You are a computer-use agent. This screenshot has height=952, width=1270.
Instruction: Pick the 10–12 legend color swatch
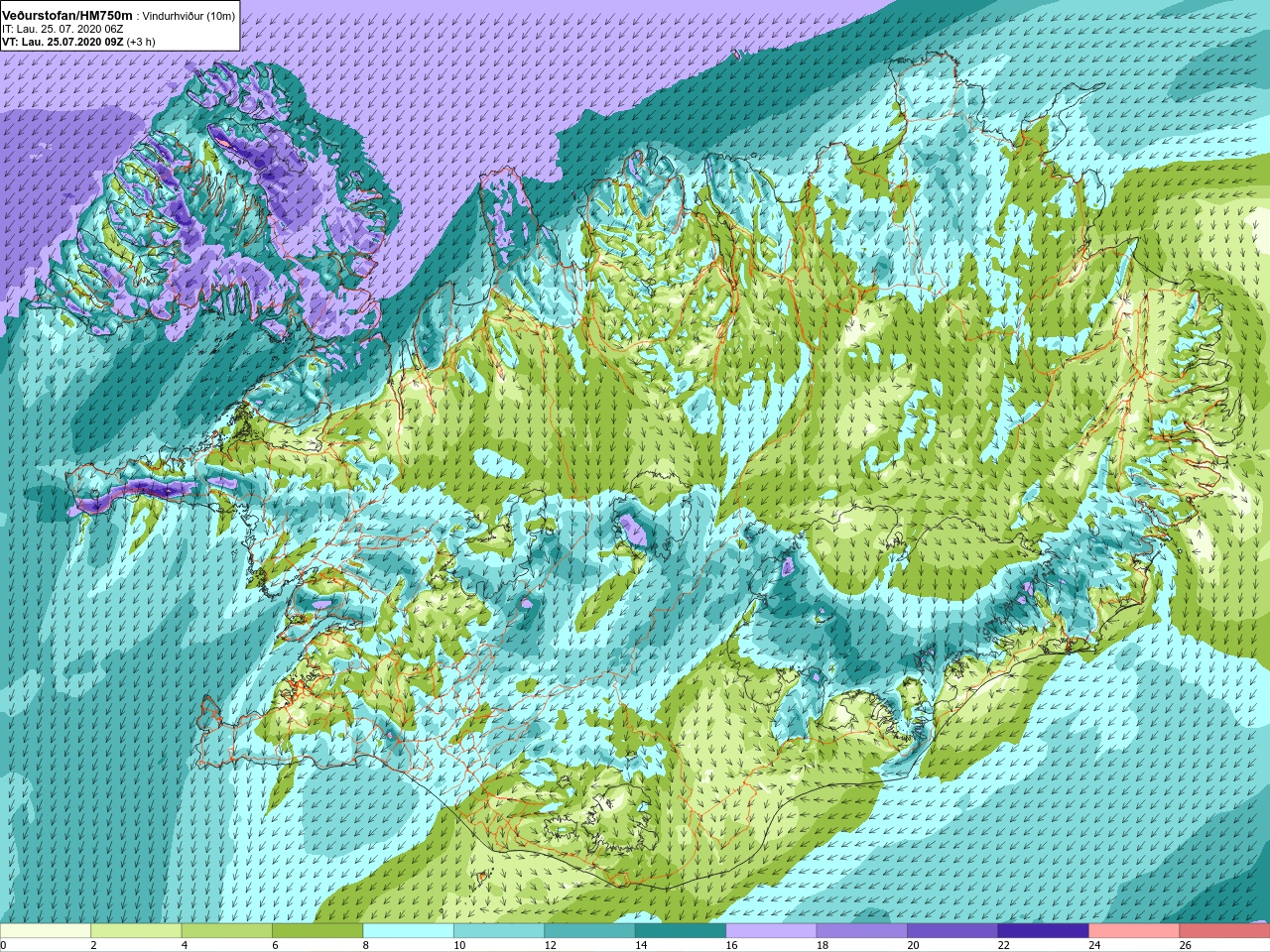499,931
